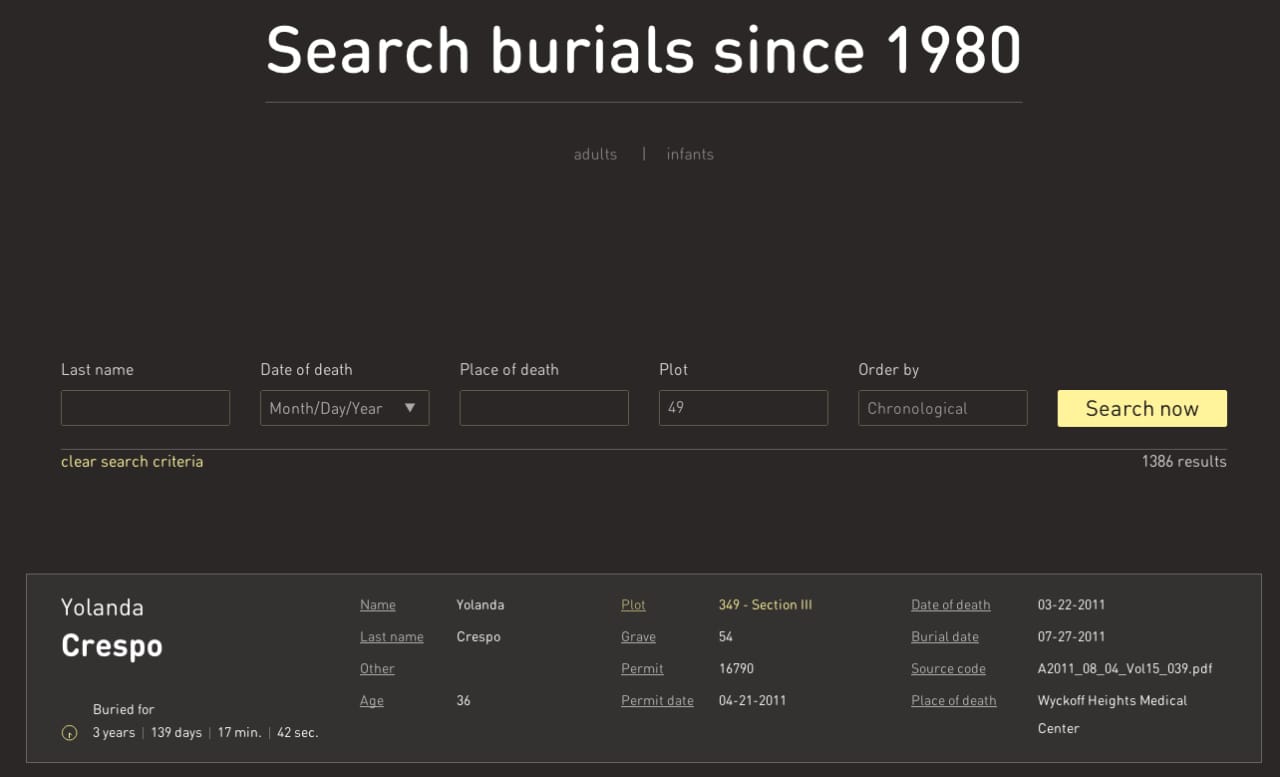The image size is (1280, 777).
Task: Click the Permit date link
Action: click(x=657, y=701)
